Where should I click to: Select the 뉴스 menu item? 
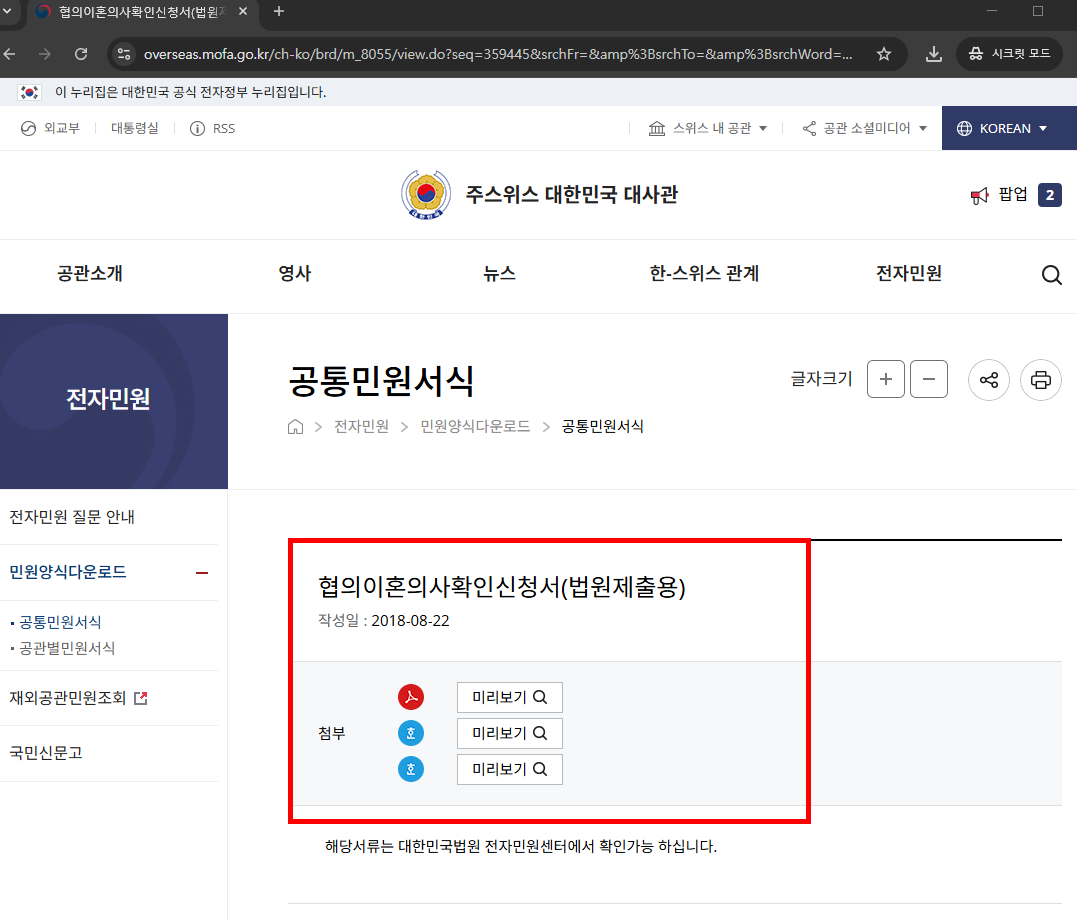pos(499,274)
